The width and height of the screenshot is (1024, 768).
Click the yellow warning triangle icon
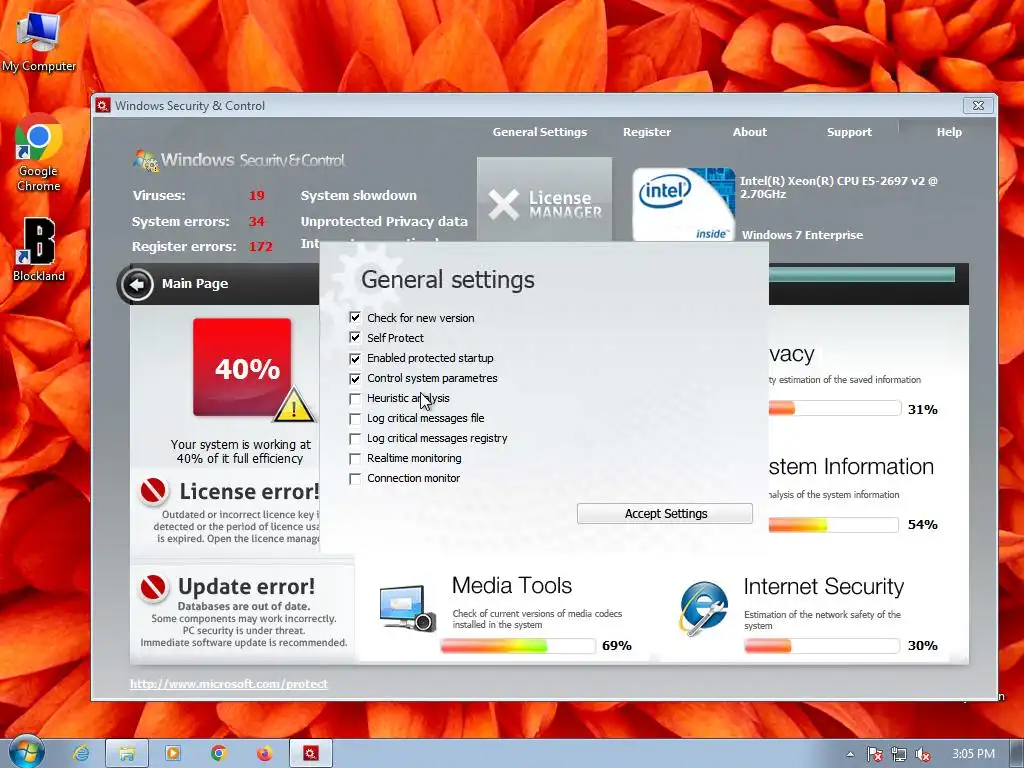point(294,405)
